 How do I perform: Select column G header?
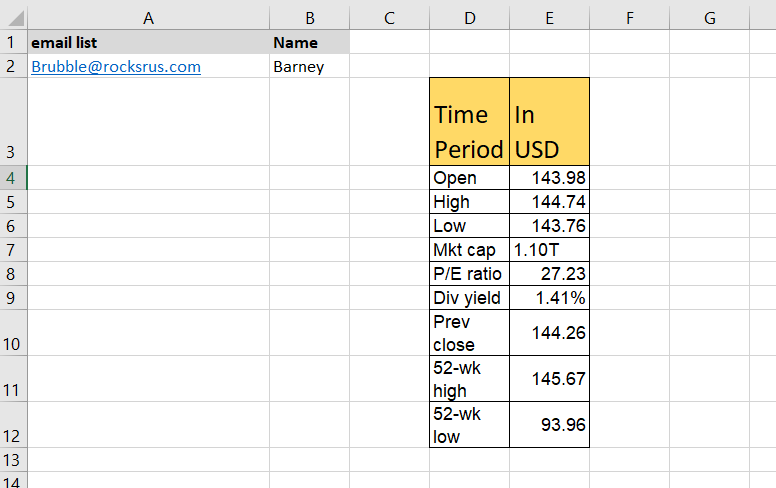pyautogui.click(x=710, y=18)
